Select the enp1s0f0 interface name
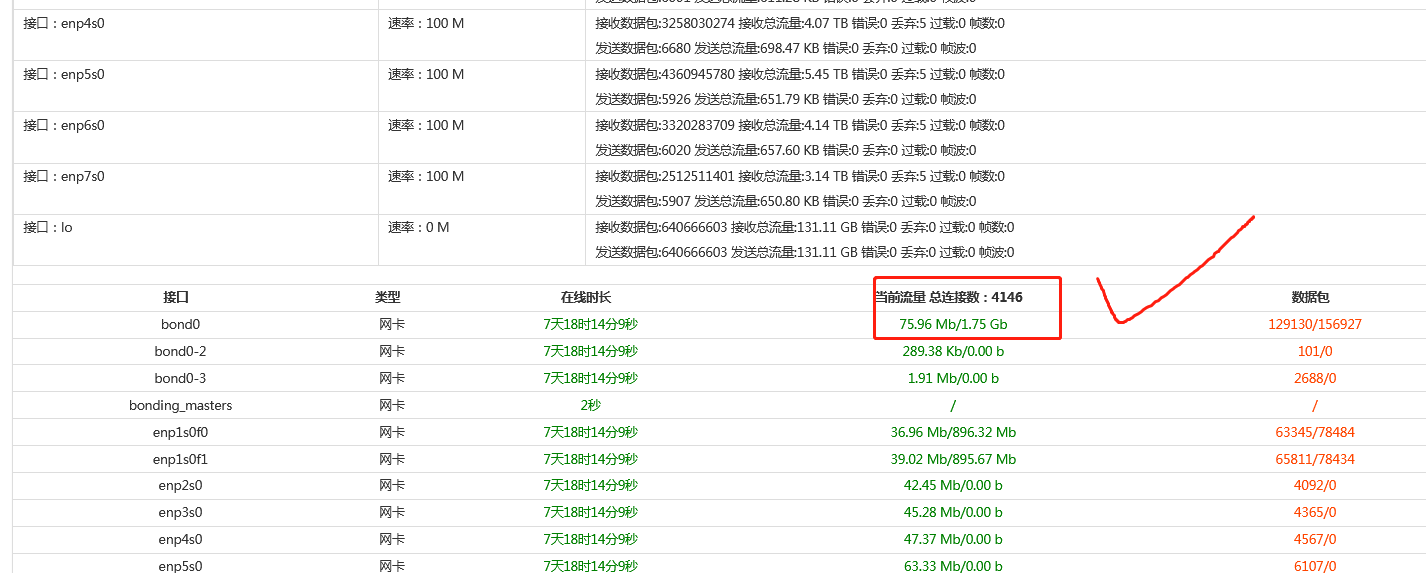Screen dimensions: 1426x580 (x=180, y=433)
